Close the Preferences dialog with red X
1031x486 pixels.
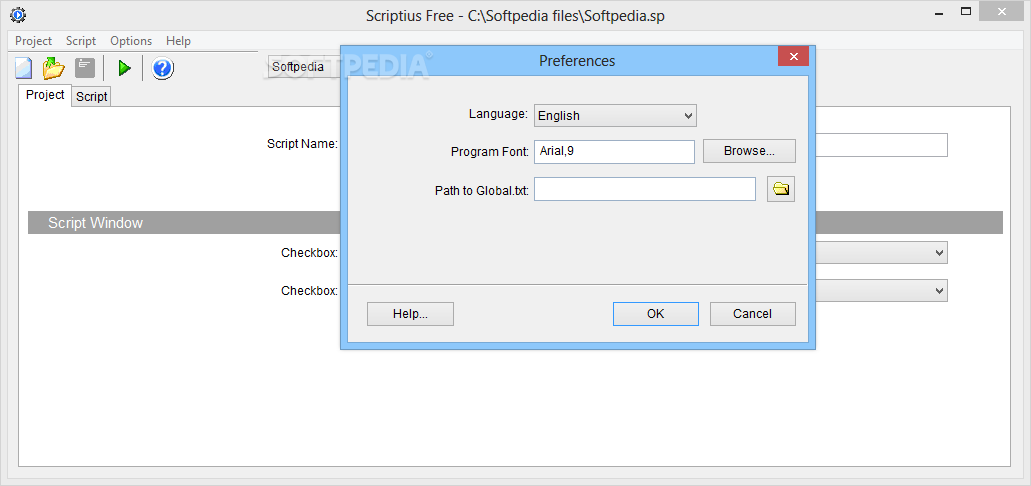[x=793, y=57]
